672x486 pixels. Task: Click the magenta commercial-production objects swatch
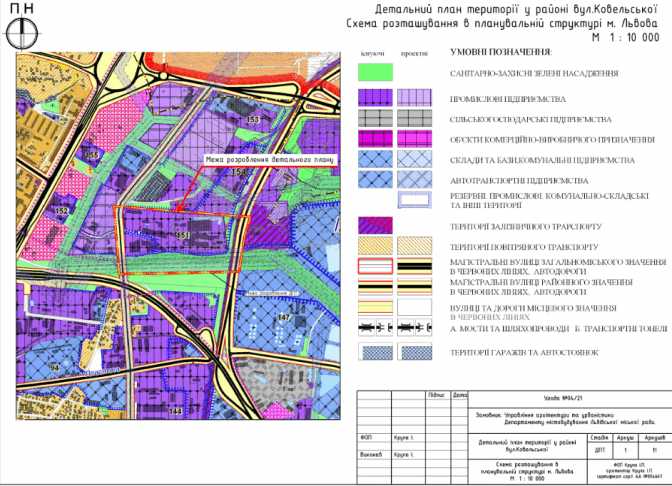point(375,137)
